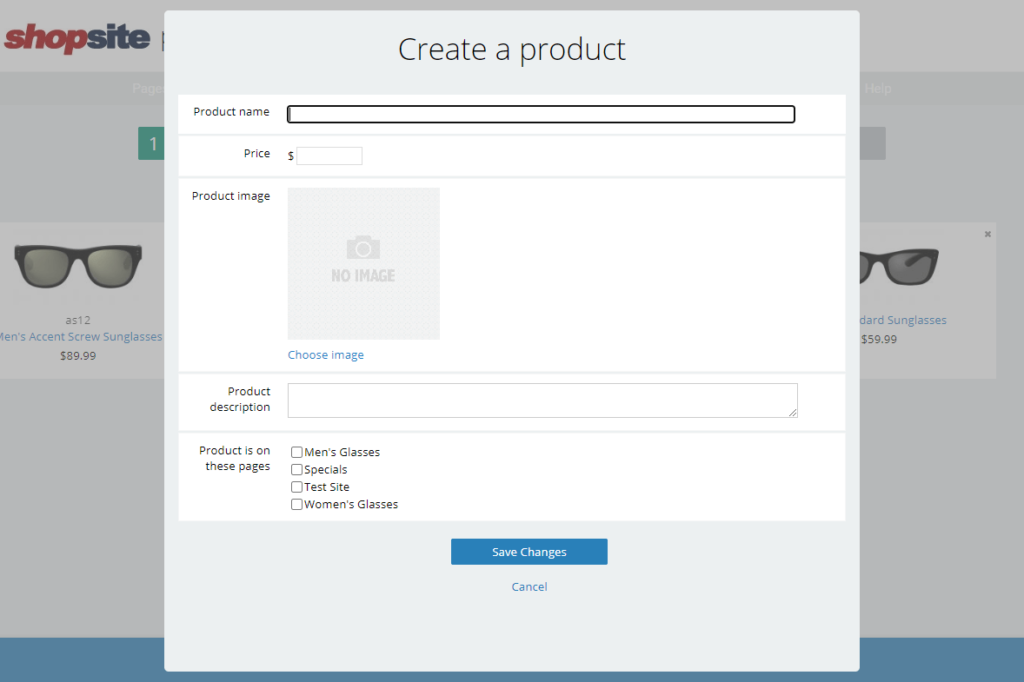Image resolution: width=1024 pixels, height=682 pixels.
Task: Click the camera icon in the image placeholder
Action: (363, 247)
